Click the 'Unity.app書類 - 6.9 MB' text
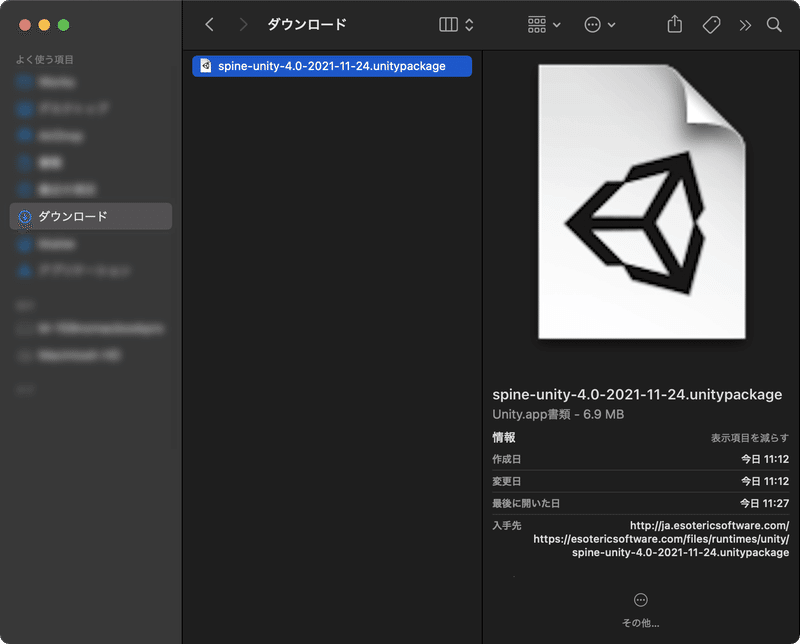The width and height of the screenshot is (800, 644). coord(558,414)
